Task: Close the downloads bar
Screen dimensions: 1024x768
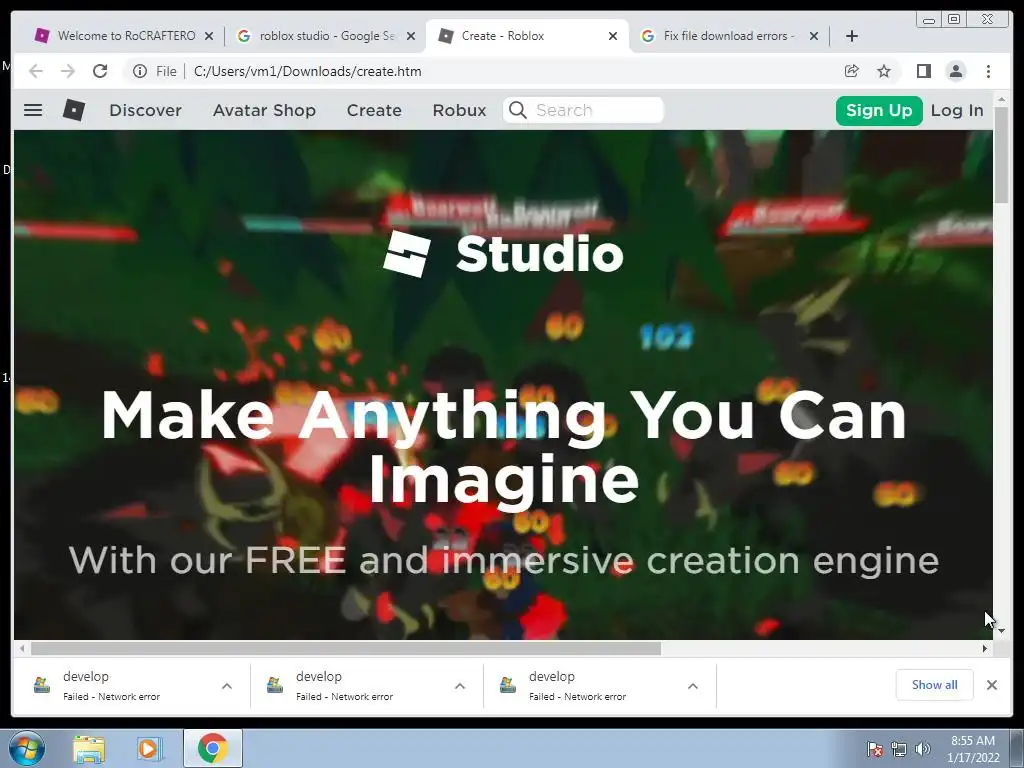Action: 991,685
